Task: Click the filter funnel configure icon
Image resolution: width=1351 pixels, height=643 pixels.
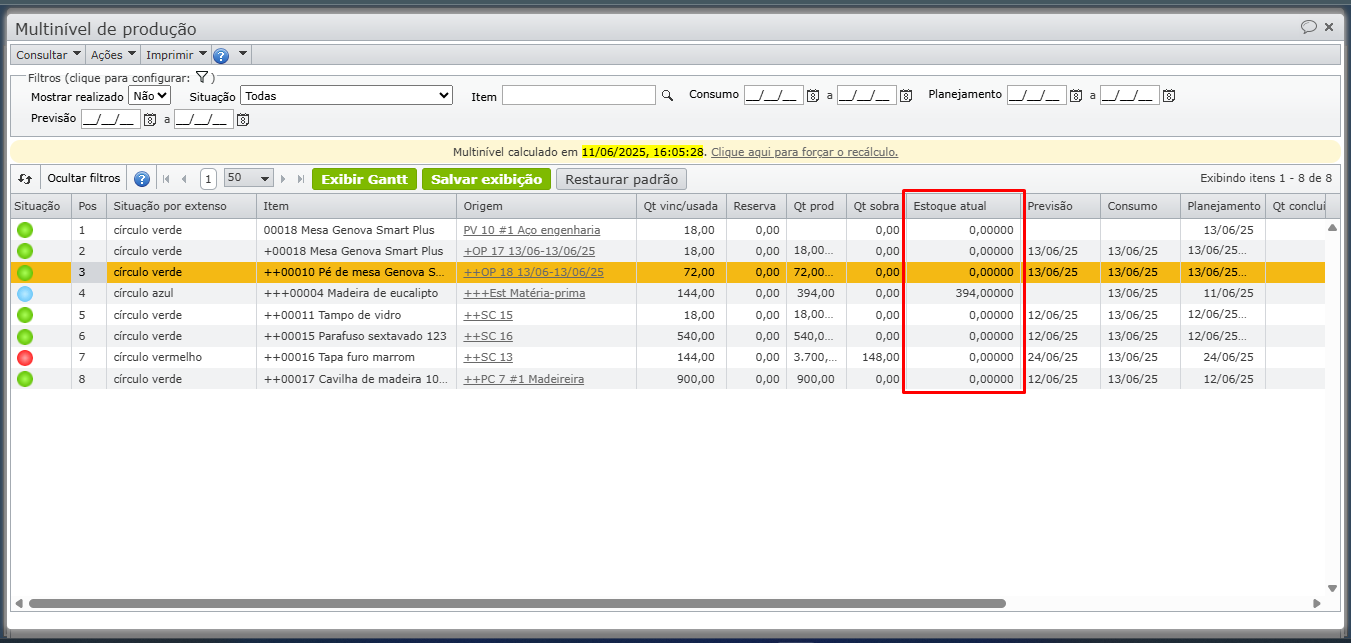Action: click(x=201, y=77)
